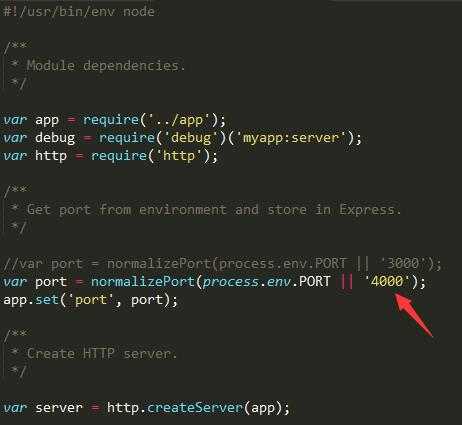This screenshot has height=425, width=462.
Task: Click 'require' on the var http line
Action: point(119,156)
